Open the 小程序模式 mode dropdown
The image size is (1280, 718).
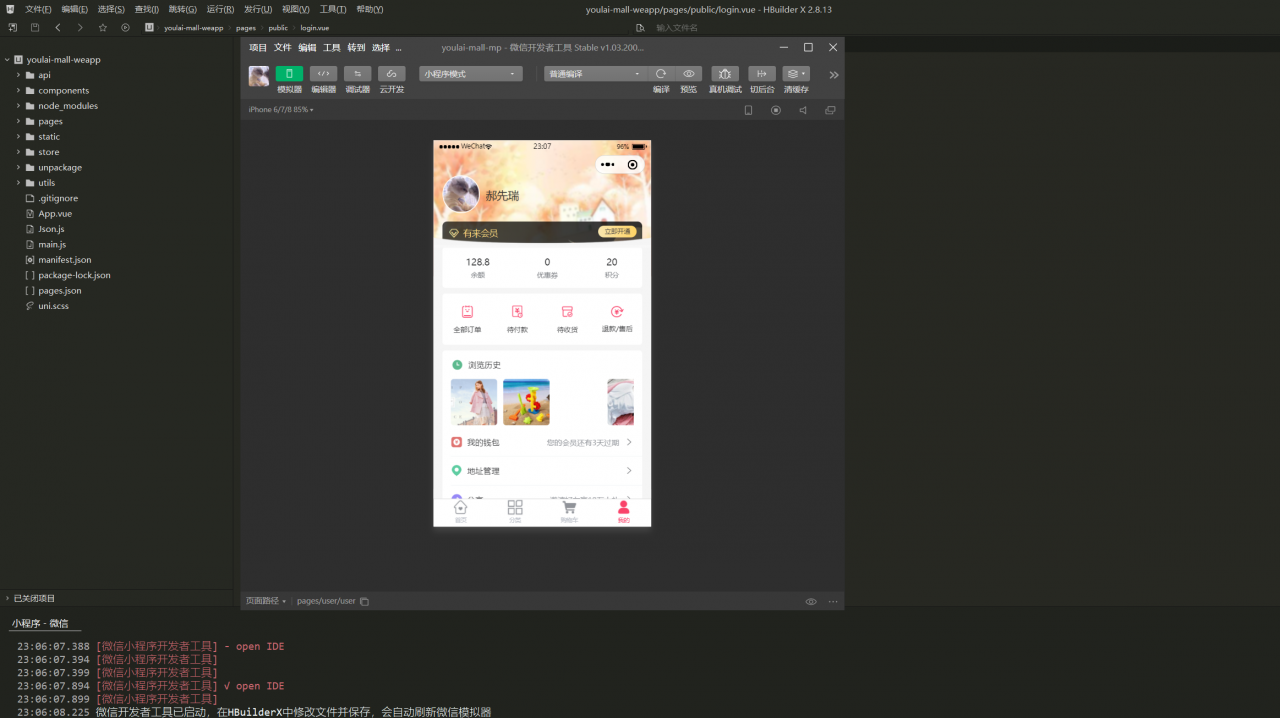[470, 74]
